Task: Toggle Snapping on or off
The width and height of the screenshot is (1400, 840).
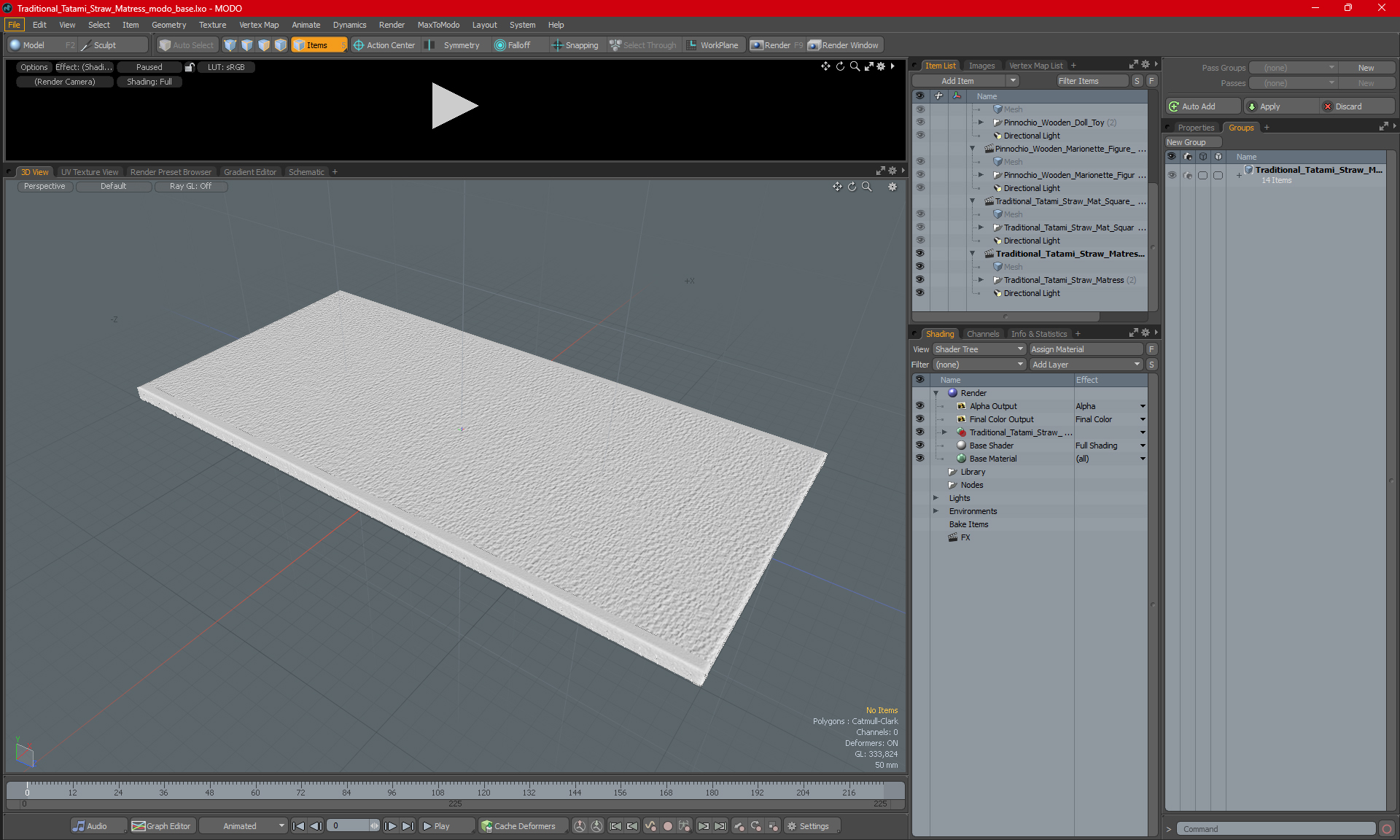Action: (575, 45)
